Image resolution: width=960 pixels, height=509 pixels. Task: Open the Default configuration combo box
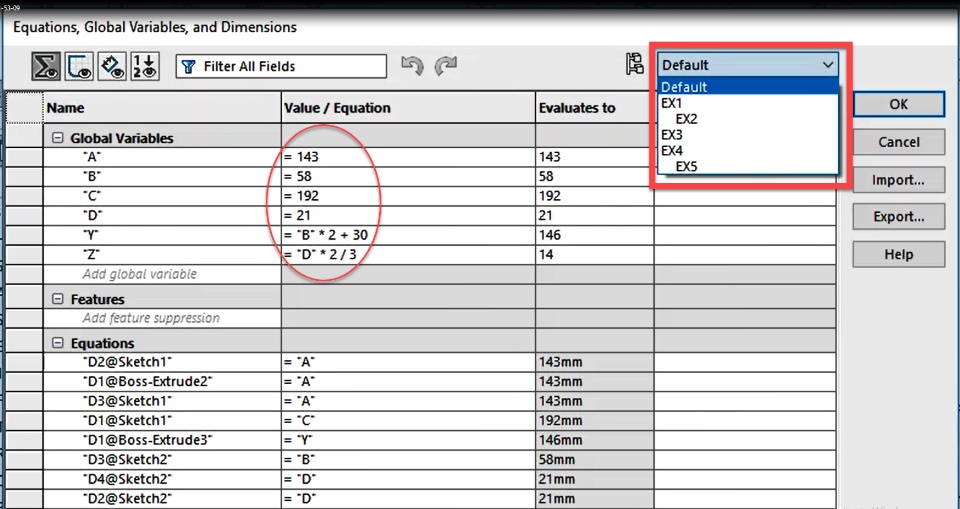click(x=748, y=65)
